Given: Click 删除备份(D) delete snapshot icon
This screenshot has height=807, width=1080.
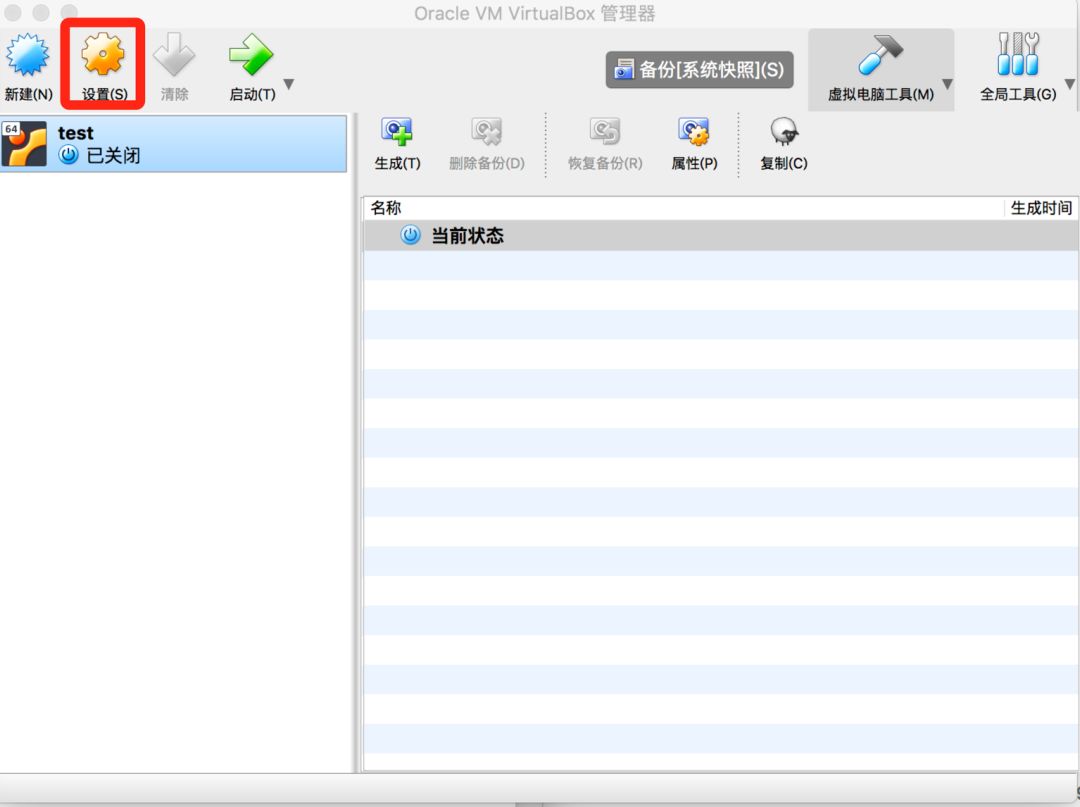Looking at the screenshot, I should coord(486,132).
